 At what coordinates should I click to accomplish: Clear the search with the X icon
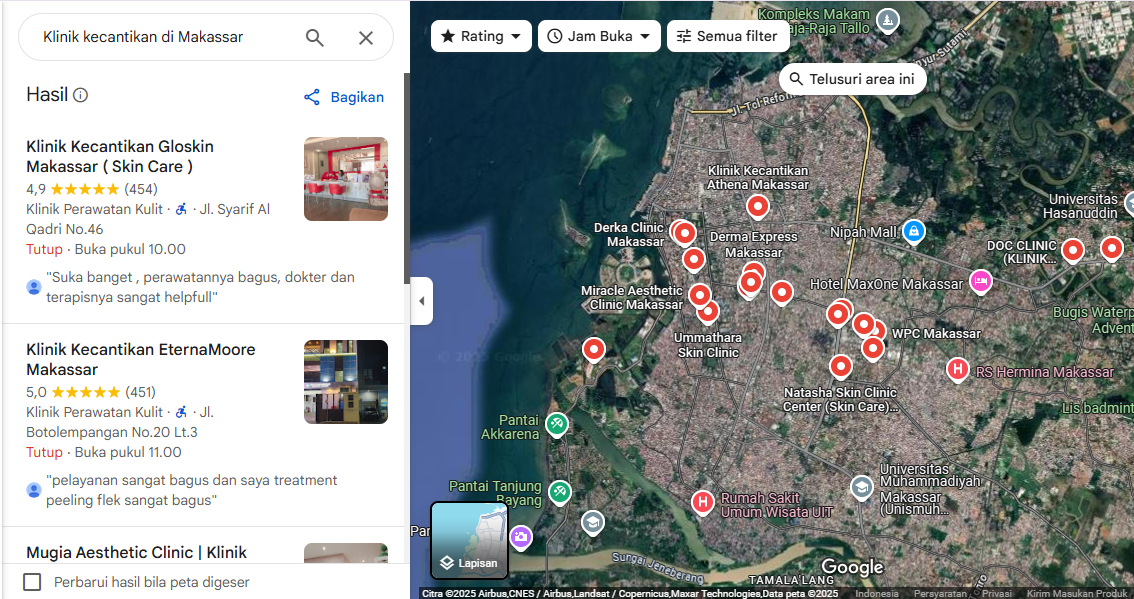coord(366,38)
